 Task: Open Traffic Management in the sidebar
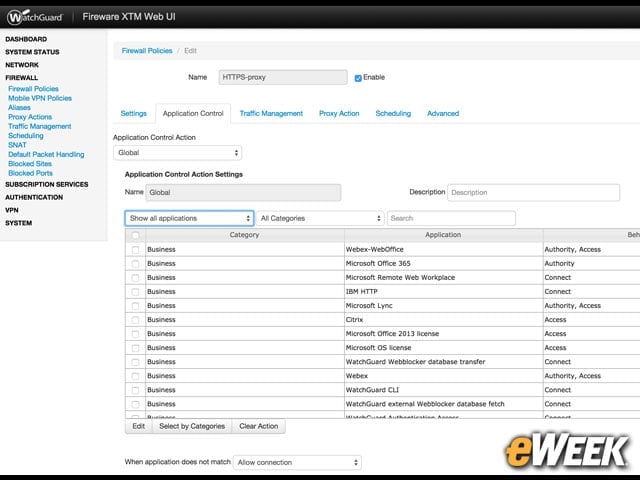[x=40, y=126]
